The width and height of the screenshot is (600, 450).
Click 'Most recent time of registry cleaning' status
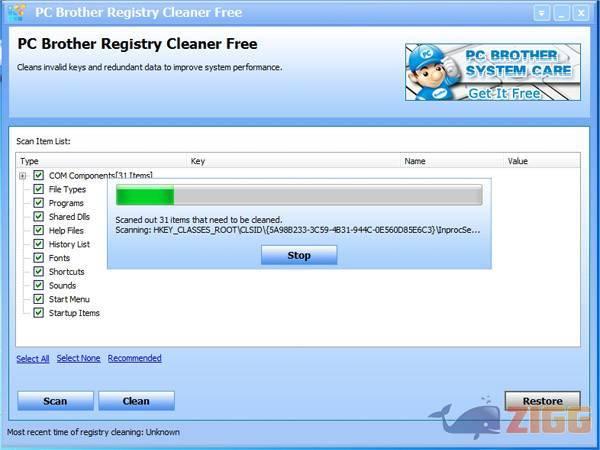[x=93, y=432]
